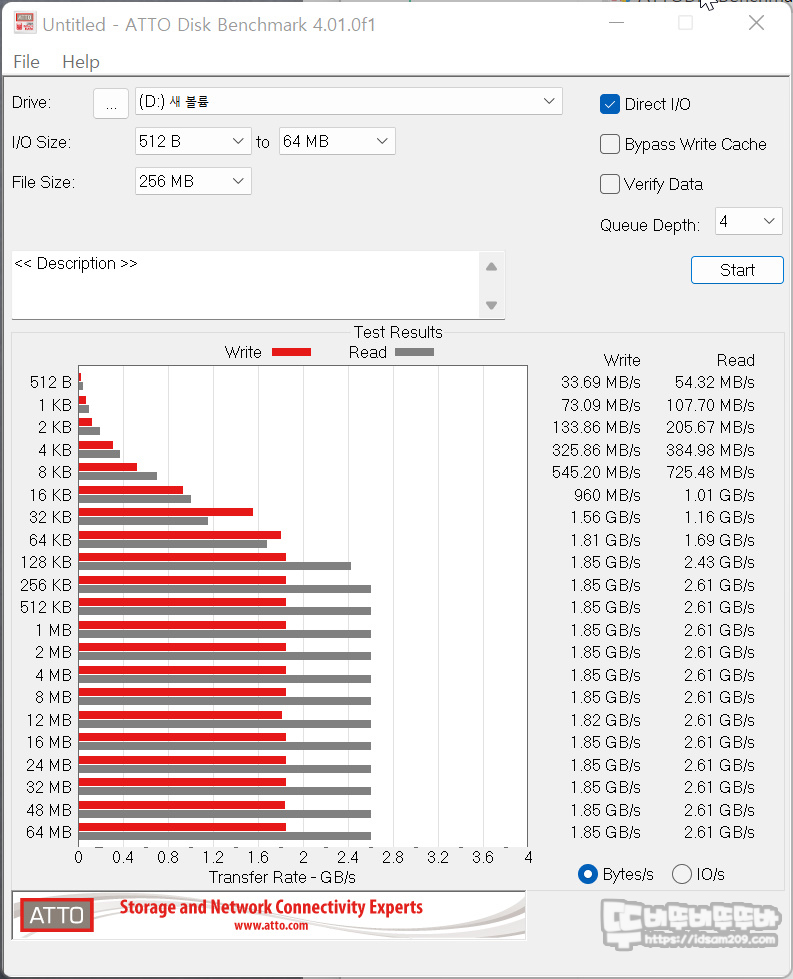
Task: Click the 325.86 MB/s write value
Action: coord(596,450)
